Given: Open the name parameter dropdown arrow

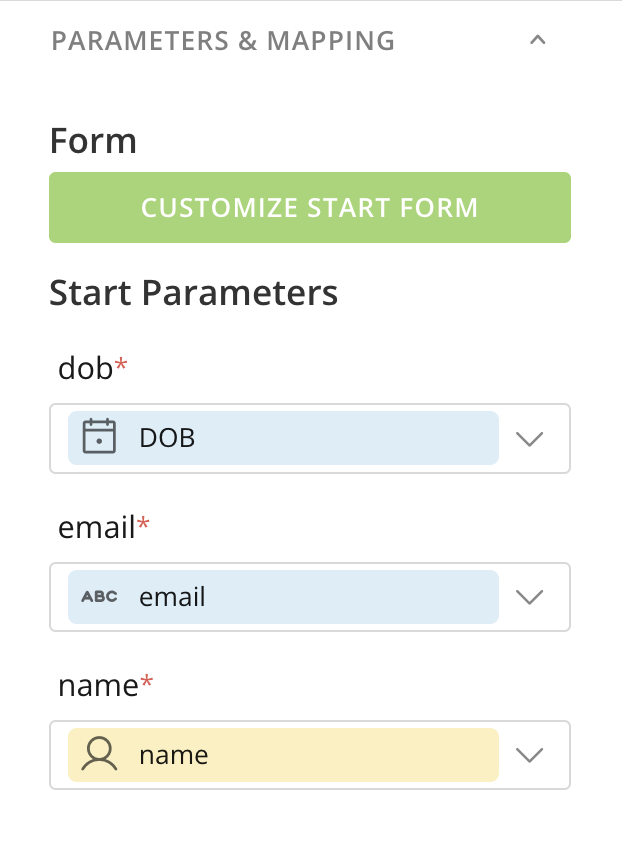Looking at the screenshot, I should [528, 755].
